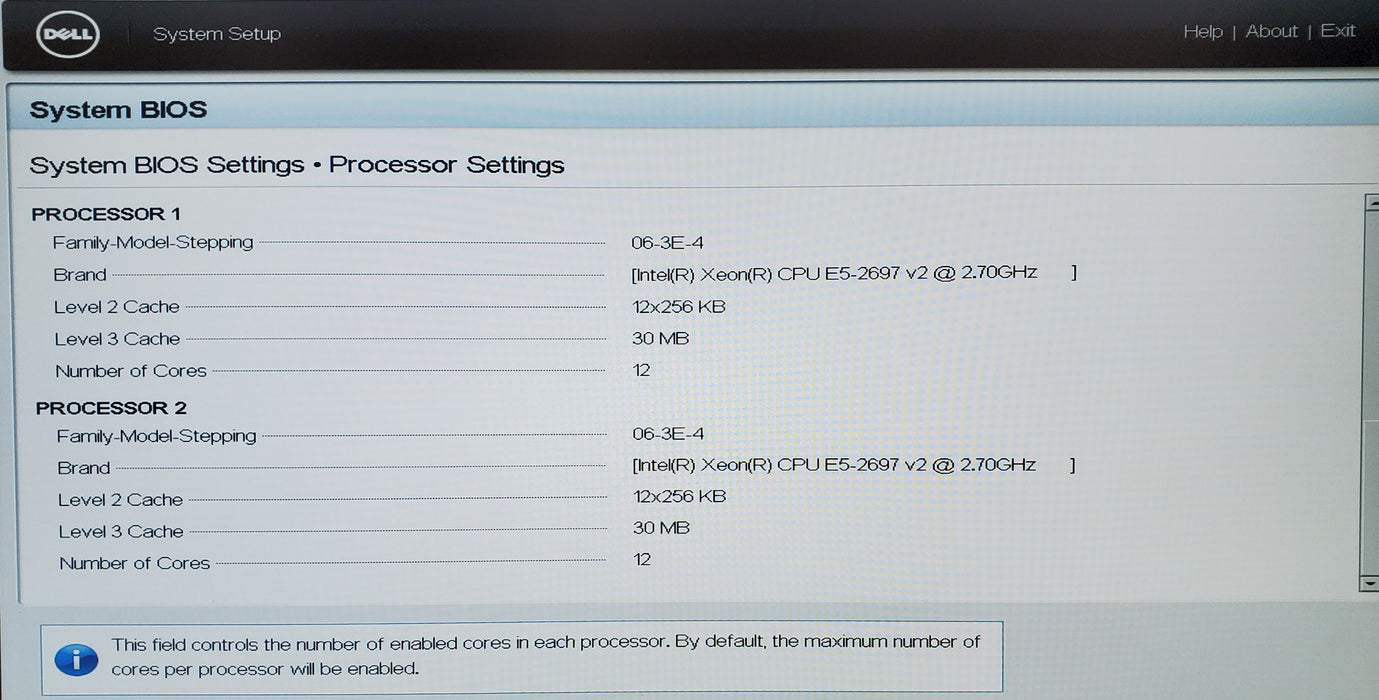Click Processor 1 core count 12
This screenshot has height=700, width=1379.
(641, 370)
